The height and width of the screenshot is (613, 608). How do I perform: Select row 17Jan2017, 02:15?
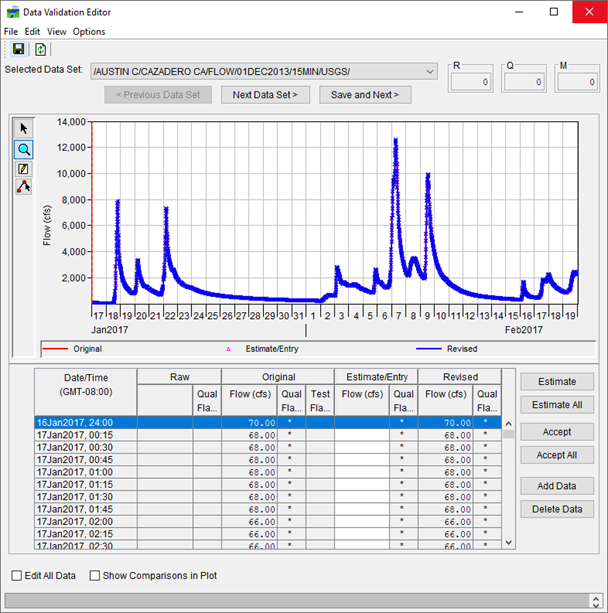(x=268, y=534)
